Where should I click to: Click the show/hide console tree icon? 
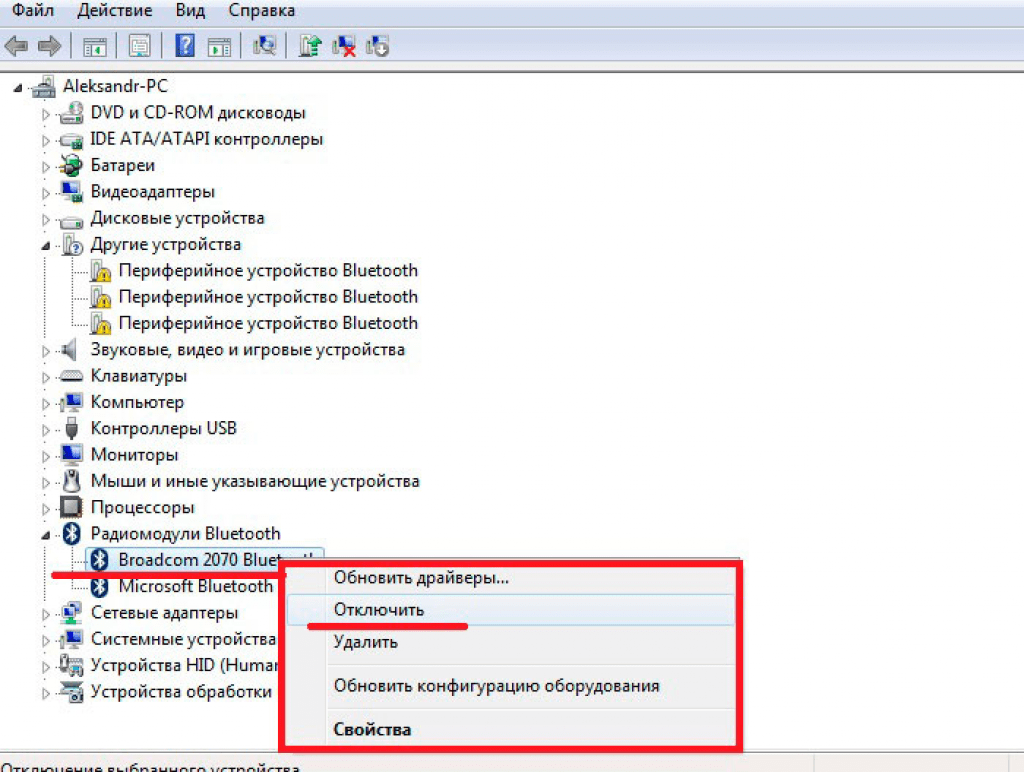(x=95, y=46)
